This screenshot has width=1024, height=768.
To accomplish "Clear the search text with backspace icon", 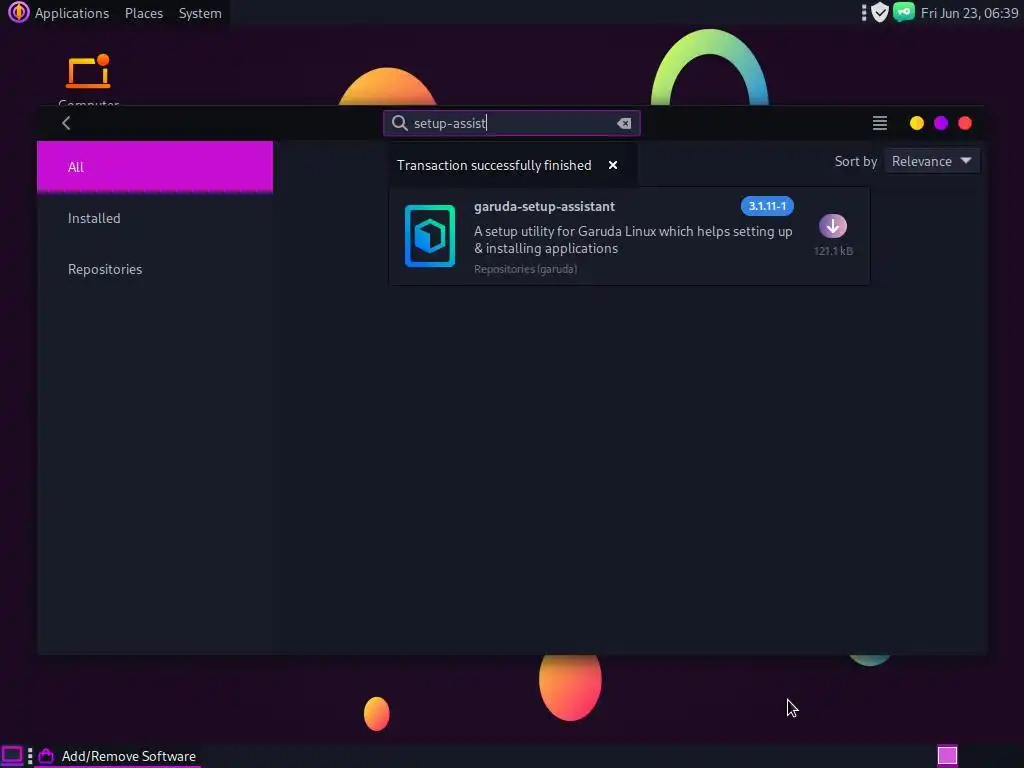I will tap(624, 123).
